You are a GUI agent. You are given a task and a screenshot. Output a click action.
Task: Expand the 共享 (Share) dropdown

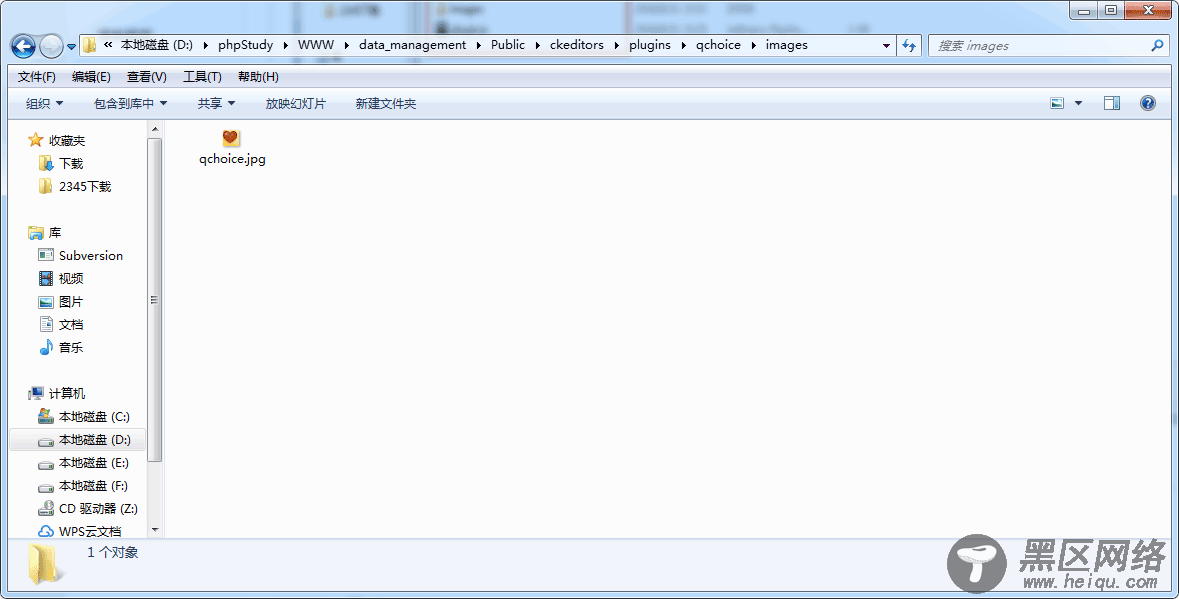click(216, 104)
